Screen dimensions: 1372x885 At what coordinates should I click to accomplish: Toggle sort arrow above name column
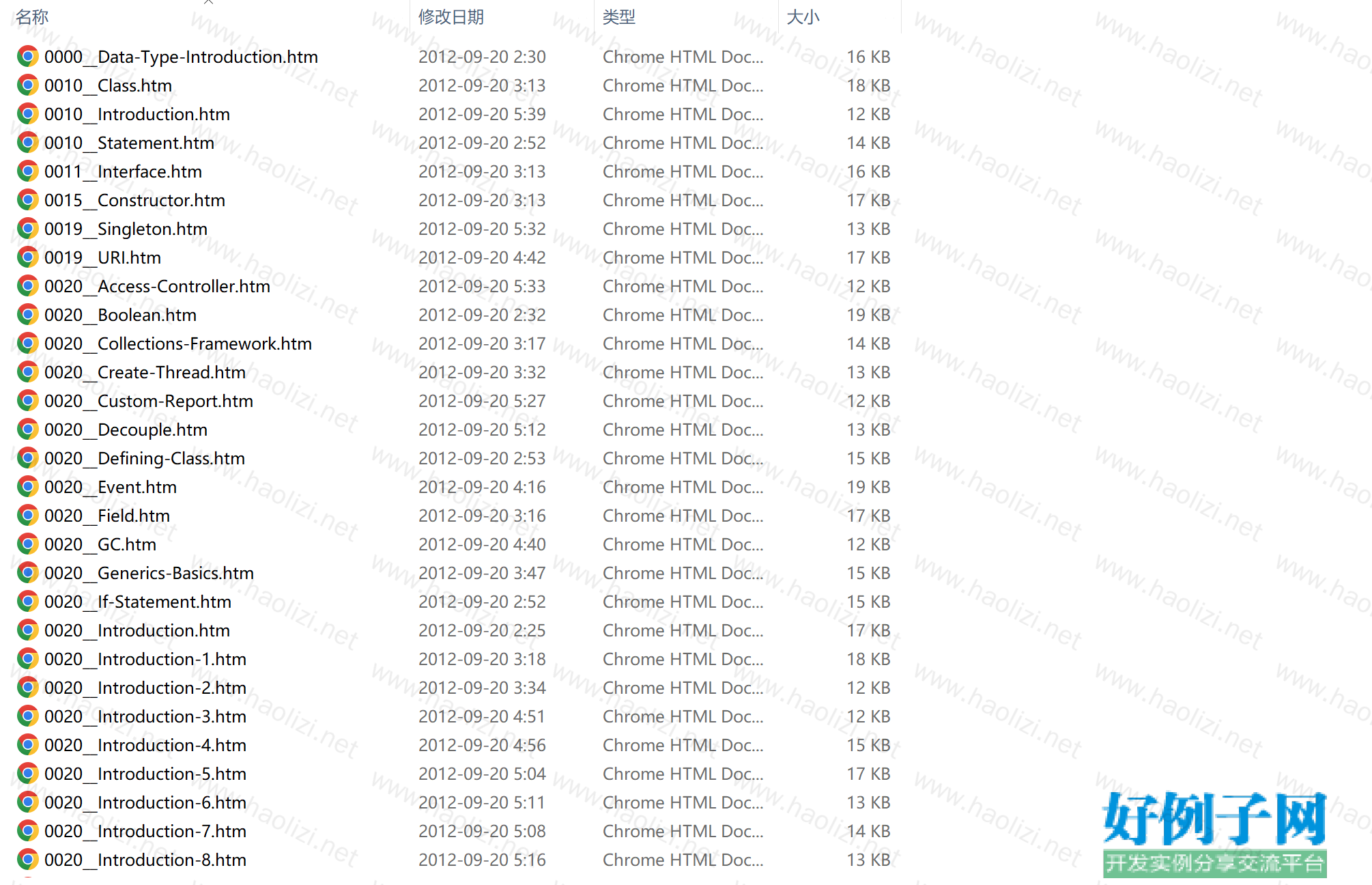[x=208, y=2]
